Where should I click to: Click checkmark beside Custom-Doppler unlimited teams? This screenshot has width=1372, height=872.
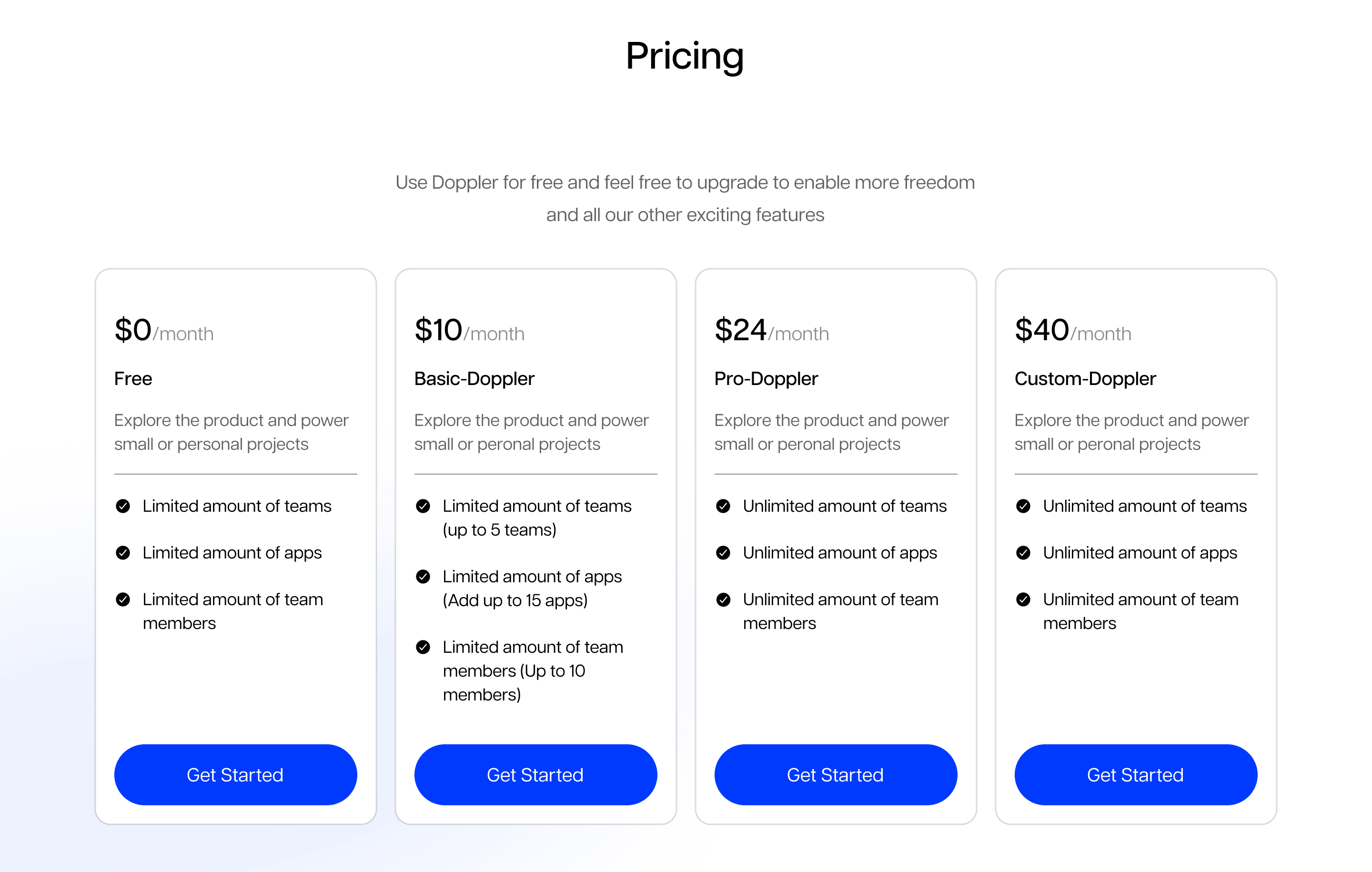point(1023,506)
